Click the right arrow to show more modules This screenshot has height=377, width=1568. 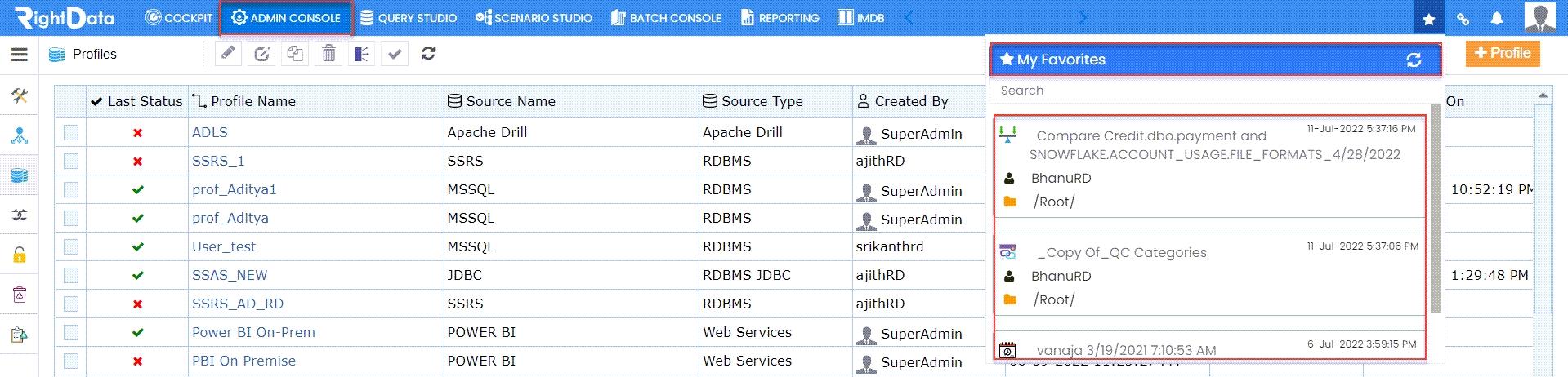click(x=1083, y=18)
